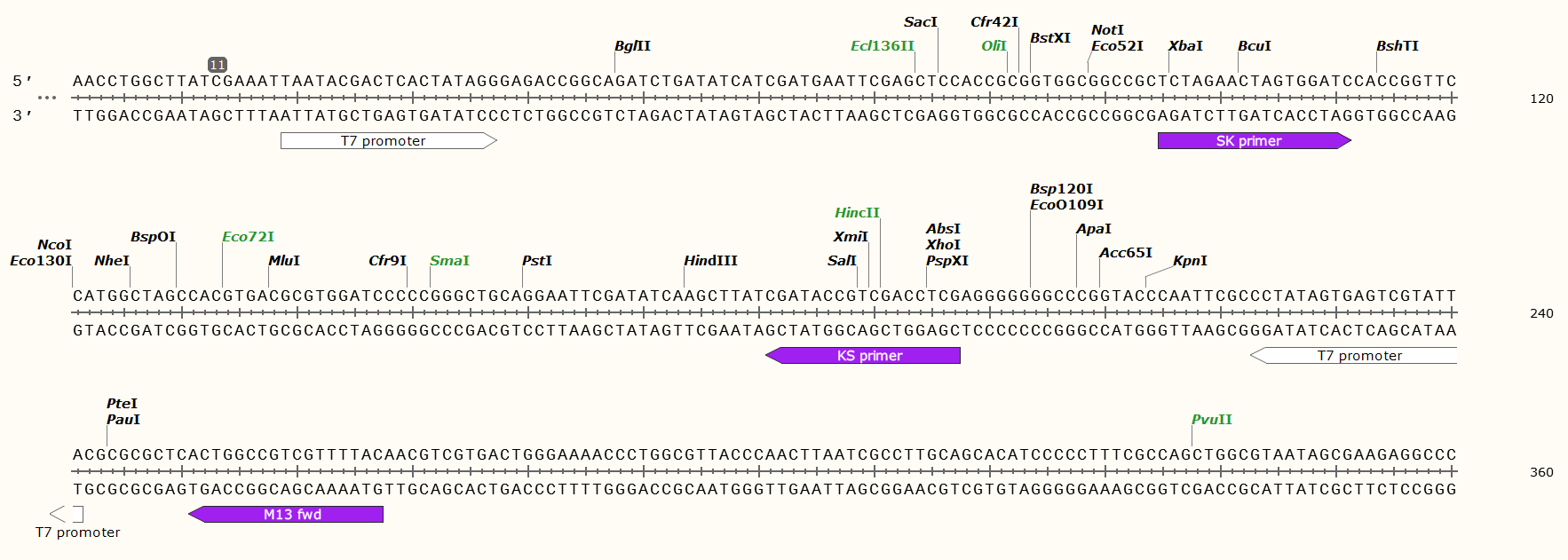Image resolution: width=1568 pixels, height=560 pixels.
Task: Select the M13 fwd primer annotation
Action: 286,515
